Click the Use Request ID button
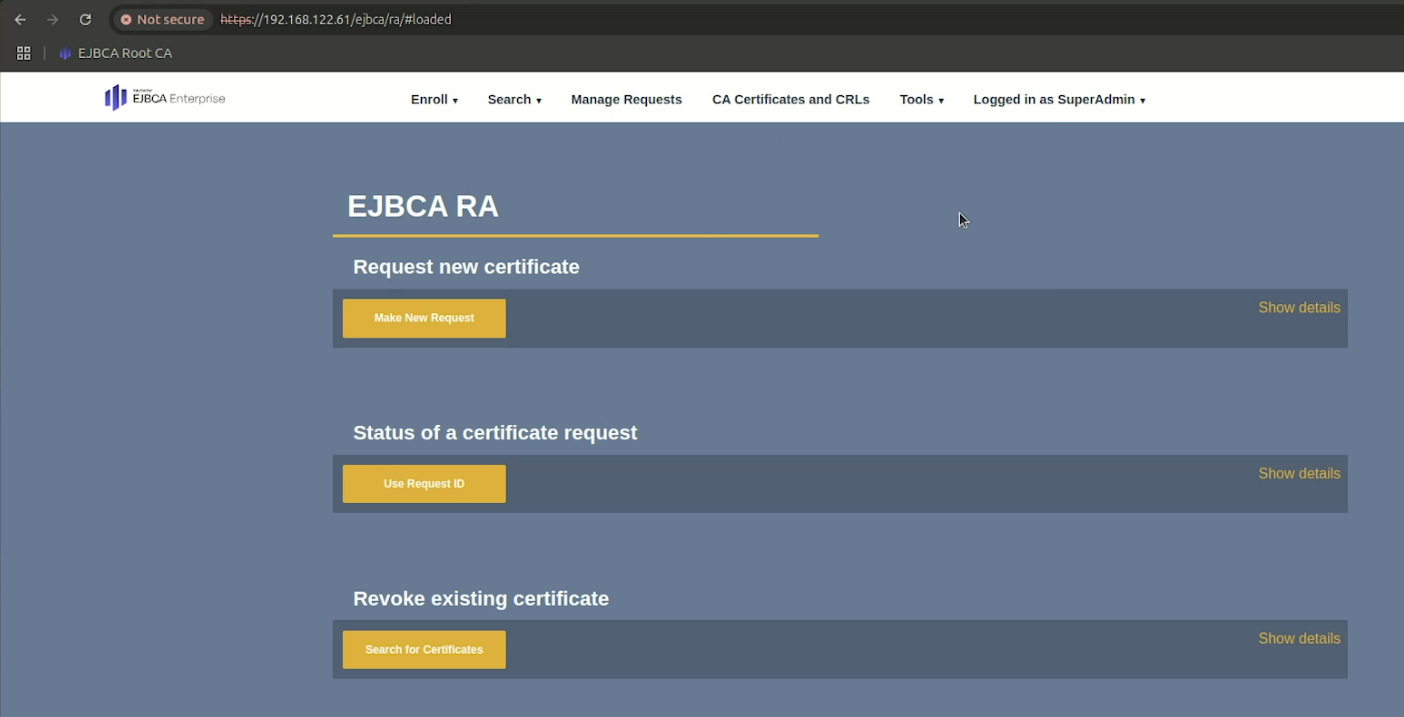 point(424,484)
